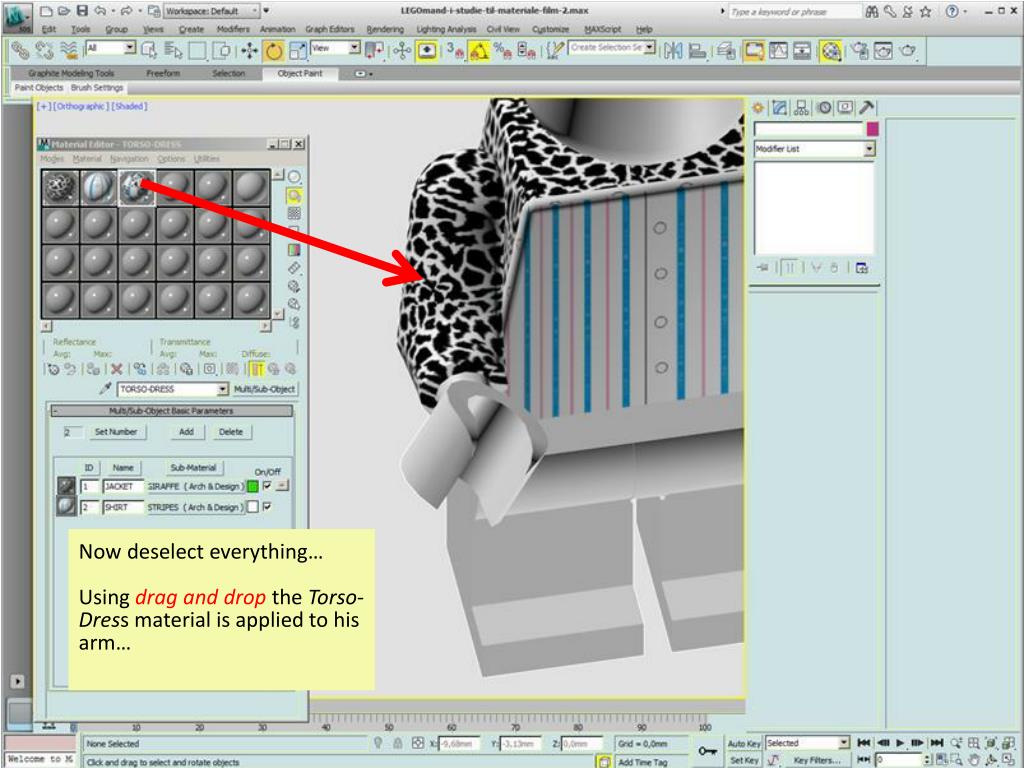Click the Set Number button

tap(116, 432)
